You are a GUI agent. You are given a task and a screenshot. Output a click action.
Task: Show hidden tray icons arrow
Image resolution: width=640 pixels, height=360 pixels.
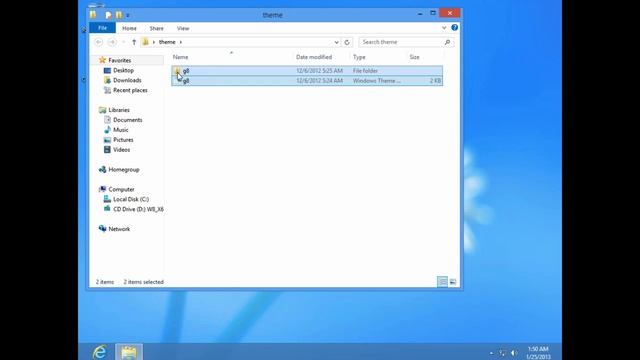click(491, 353)
